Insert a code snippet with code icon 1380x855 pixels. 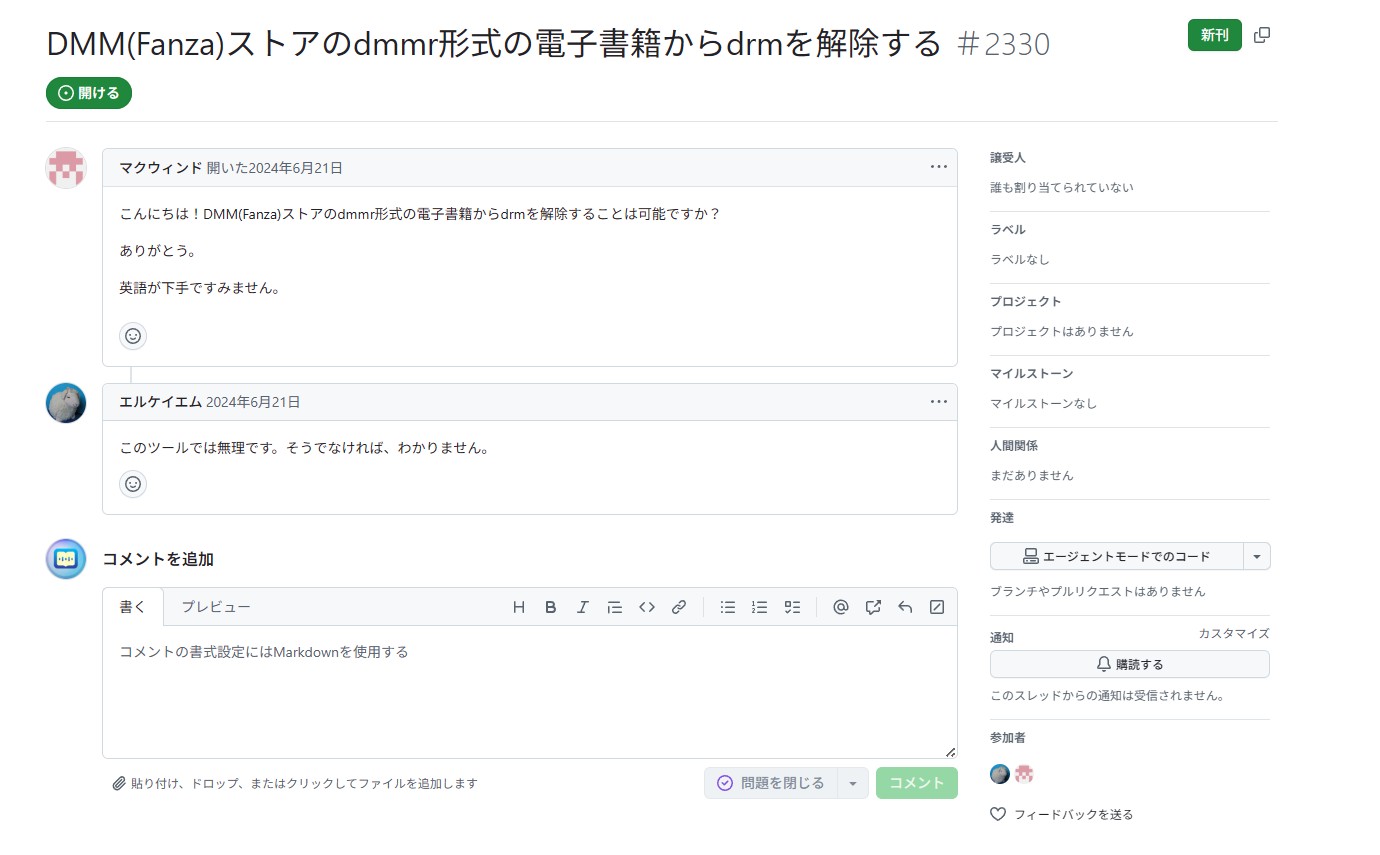click(x=647, y=607)
